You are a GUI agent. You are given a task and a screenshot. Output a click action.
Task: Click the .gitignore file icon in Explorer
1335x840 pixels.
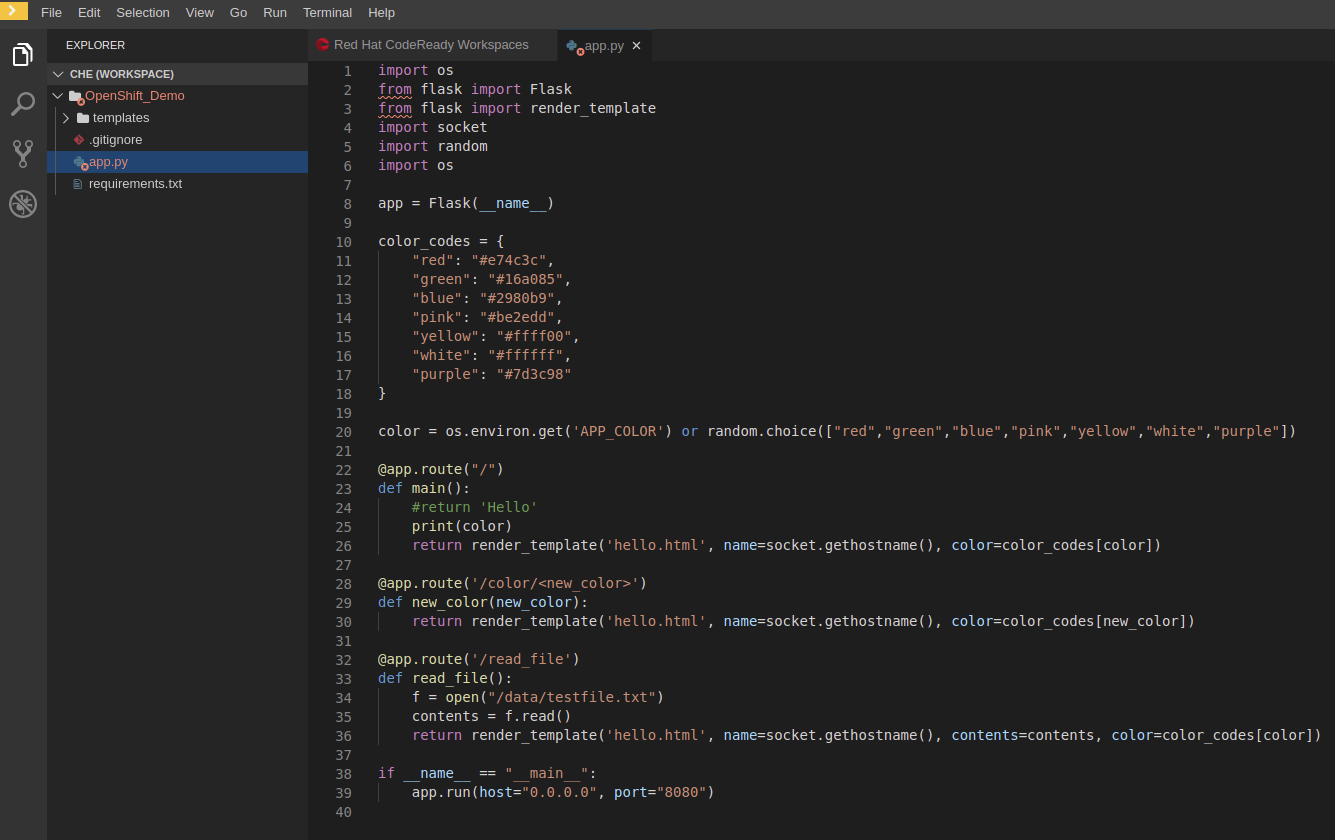78,139
